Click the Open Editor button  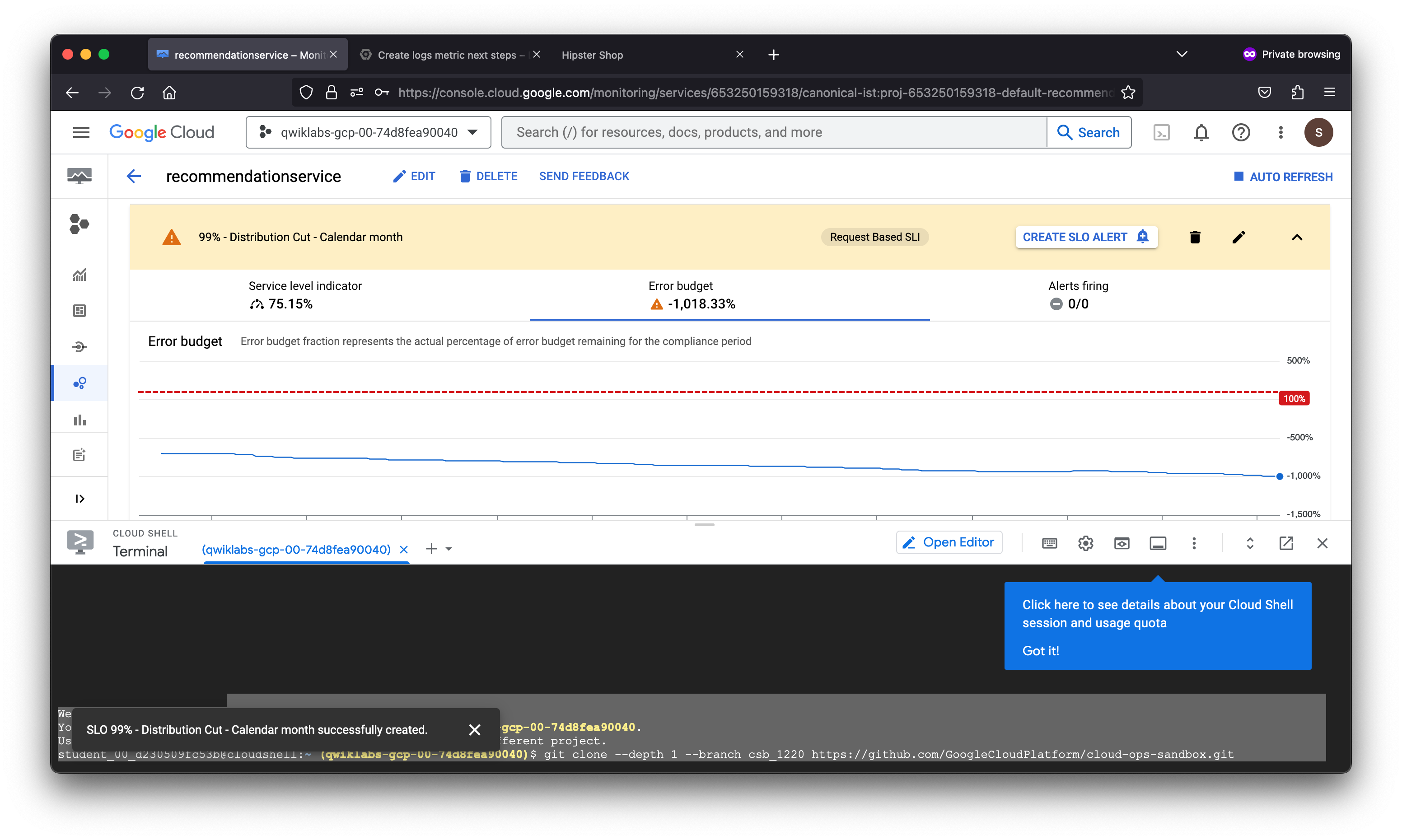(x=949, y=542)
